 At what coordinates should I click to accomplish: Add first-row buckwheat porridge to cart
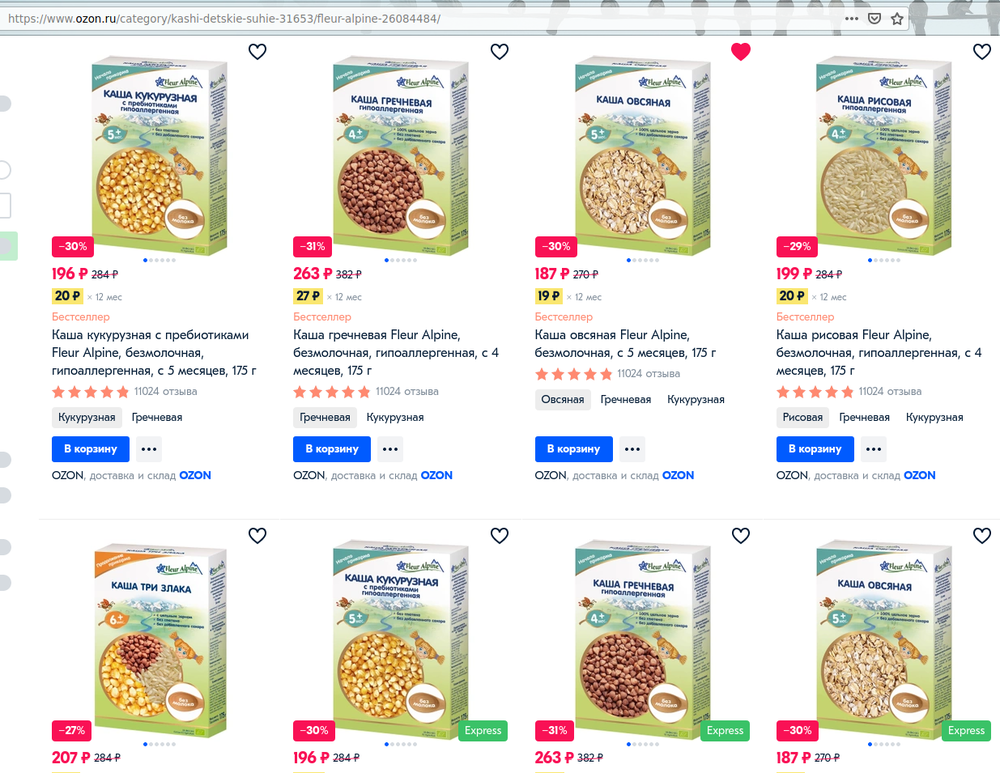[x=332, y=449]
